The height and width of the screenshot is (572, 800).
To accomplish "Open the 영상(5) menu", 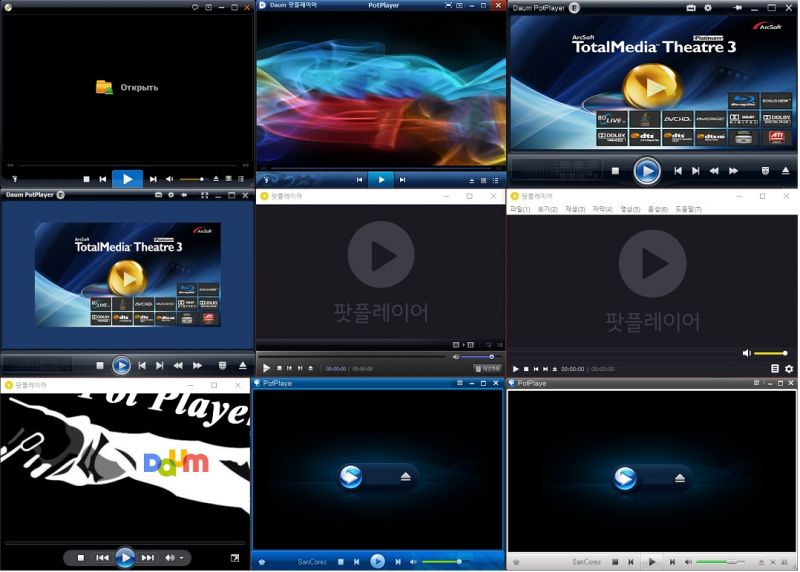I will pos(630,209).
